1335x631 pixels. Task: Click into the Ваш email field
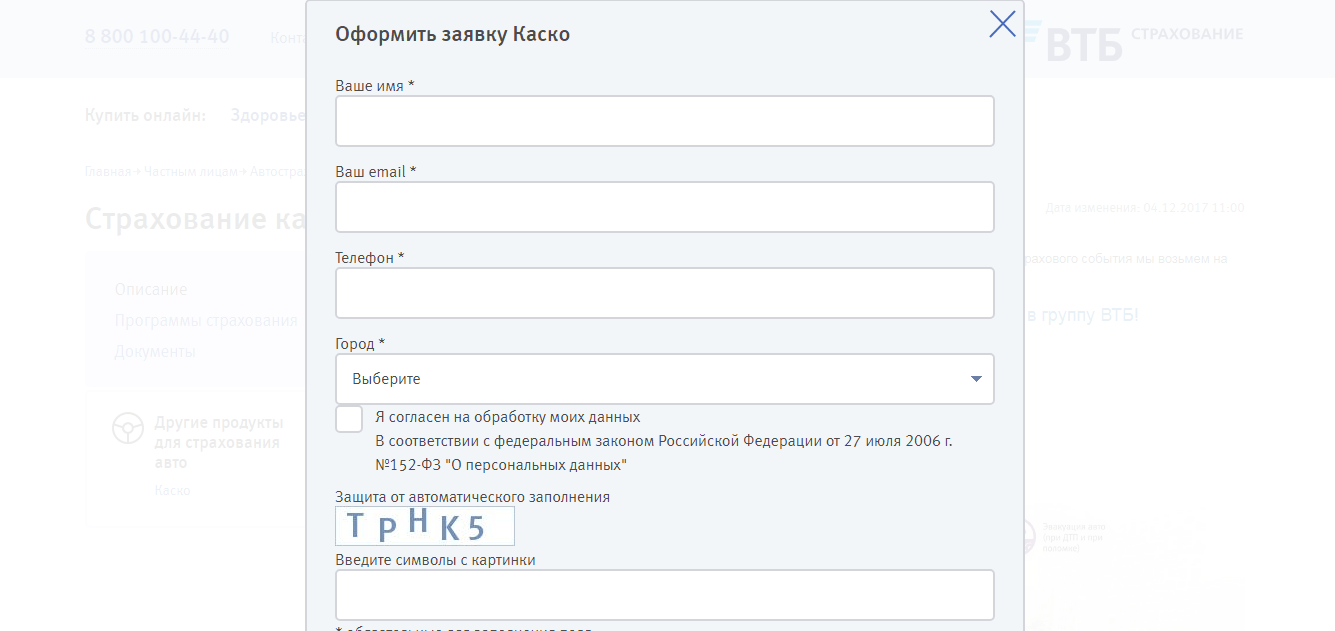[664, 207]
